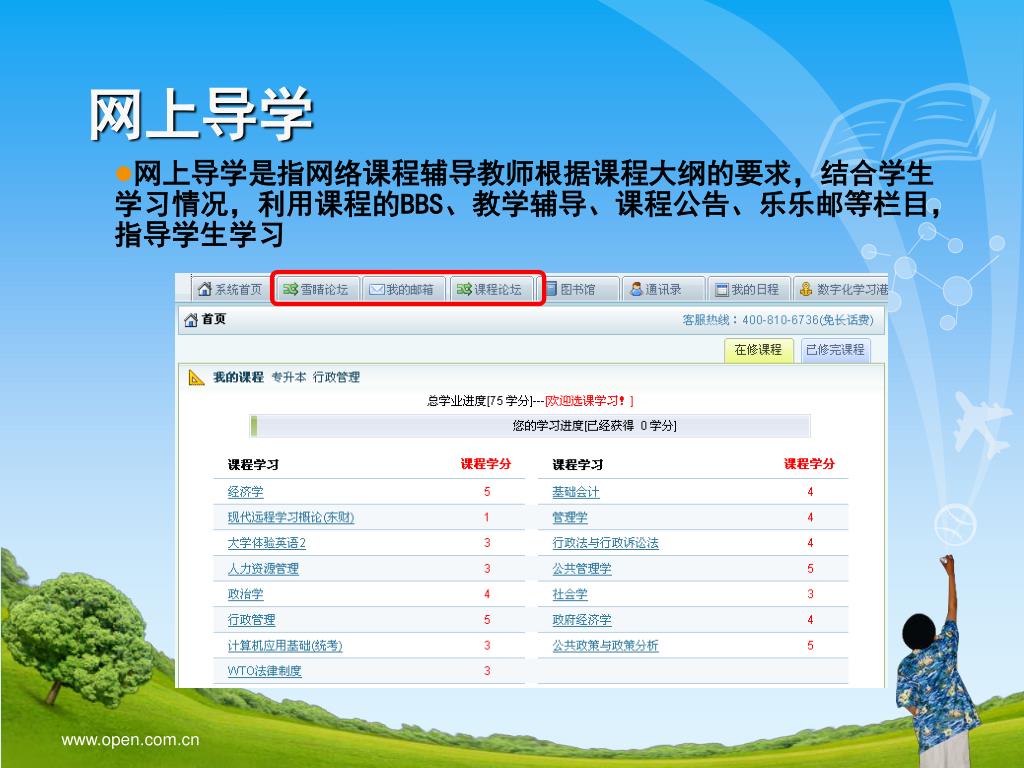Screen dimensions: 1024x768
Task: Open the 基础会计 course link
Action: click(x=575, y=492)
